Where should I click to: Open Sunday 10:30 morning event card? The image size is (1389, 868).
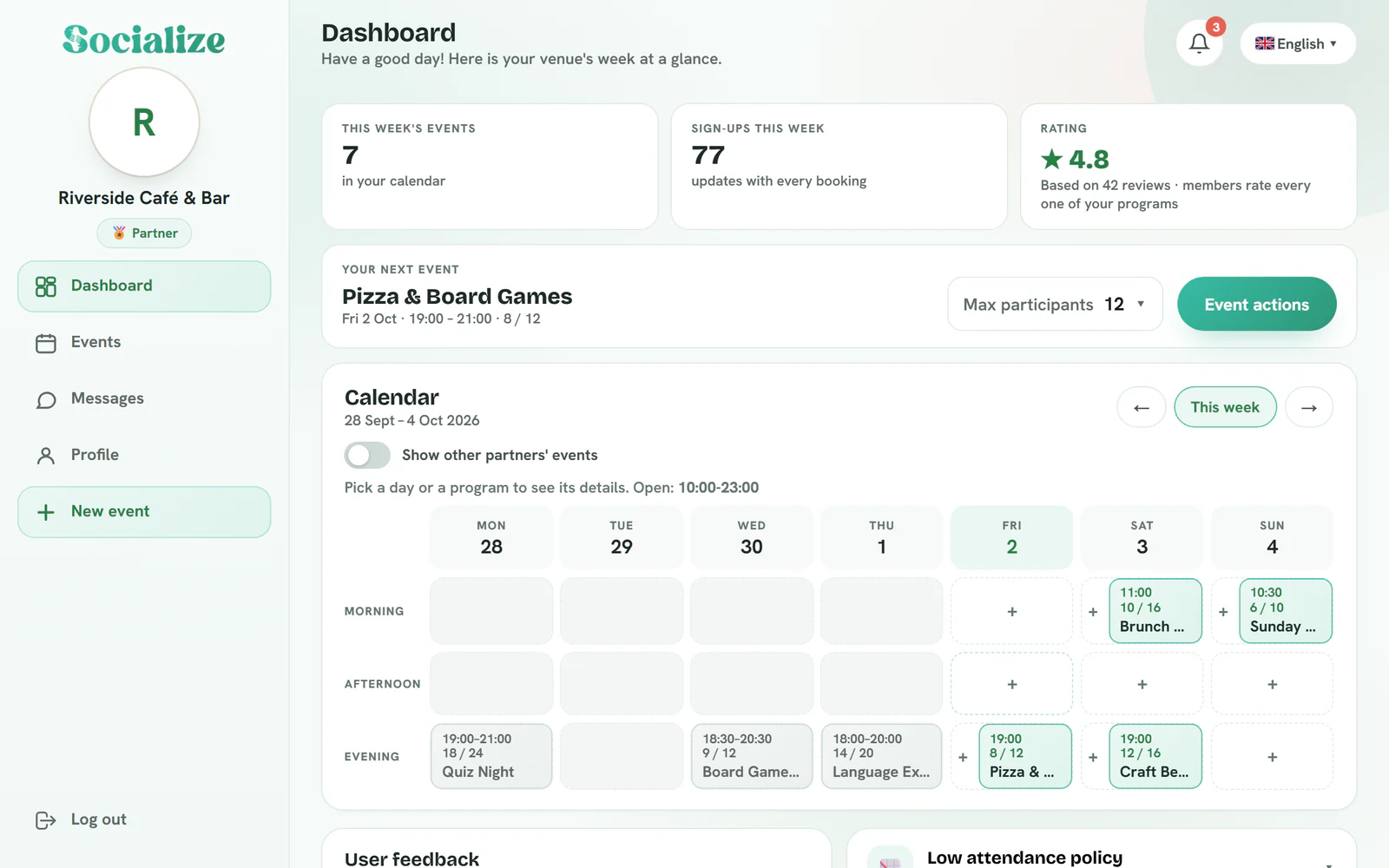click(x=1286, y=611)
